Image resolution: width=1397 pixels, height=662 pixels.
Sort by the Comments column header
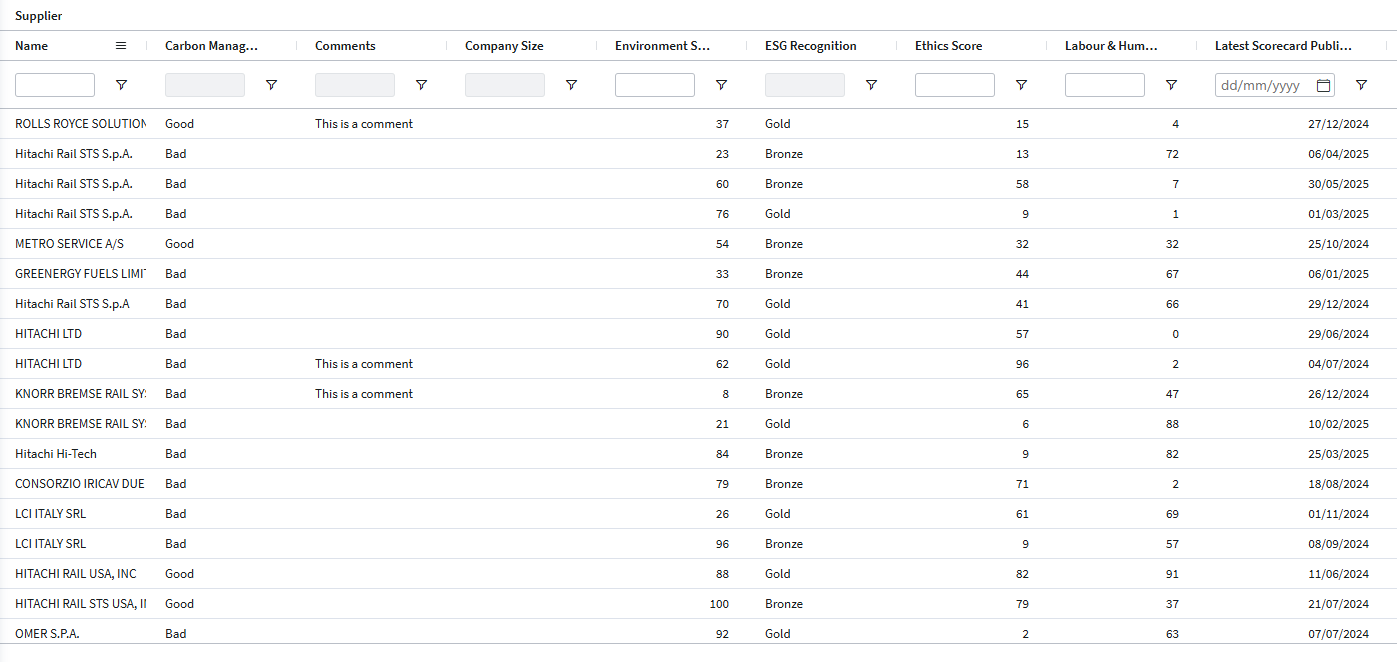tap(345, 46)
